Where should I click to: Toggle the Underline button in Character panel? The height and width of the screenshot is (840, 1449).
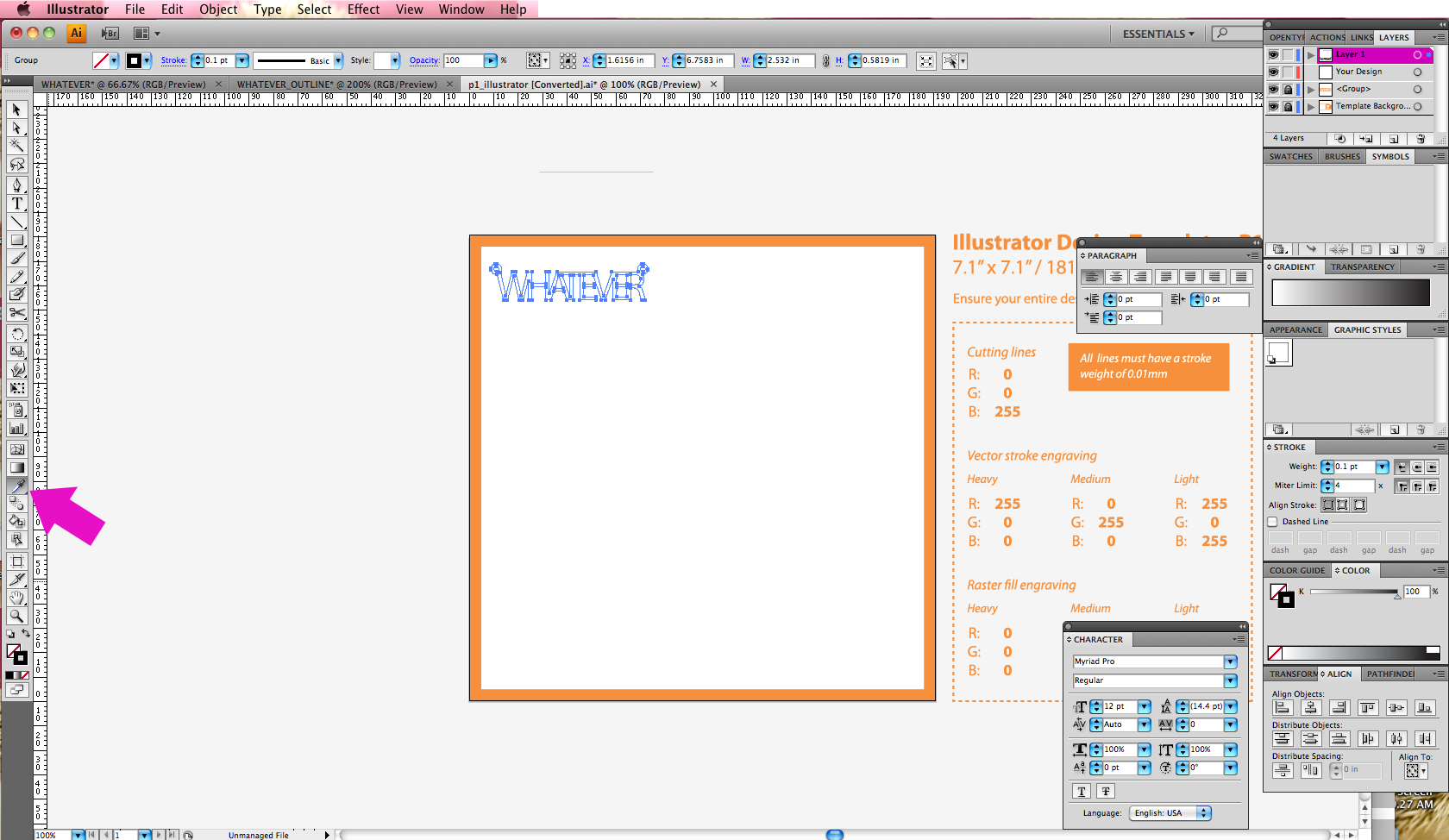pyautogui.click(x=1082, y=791)
